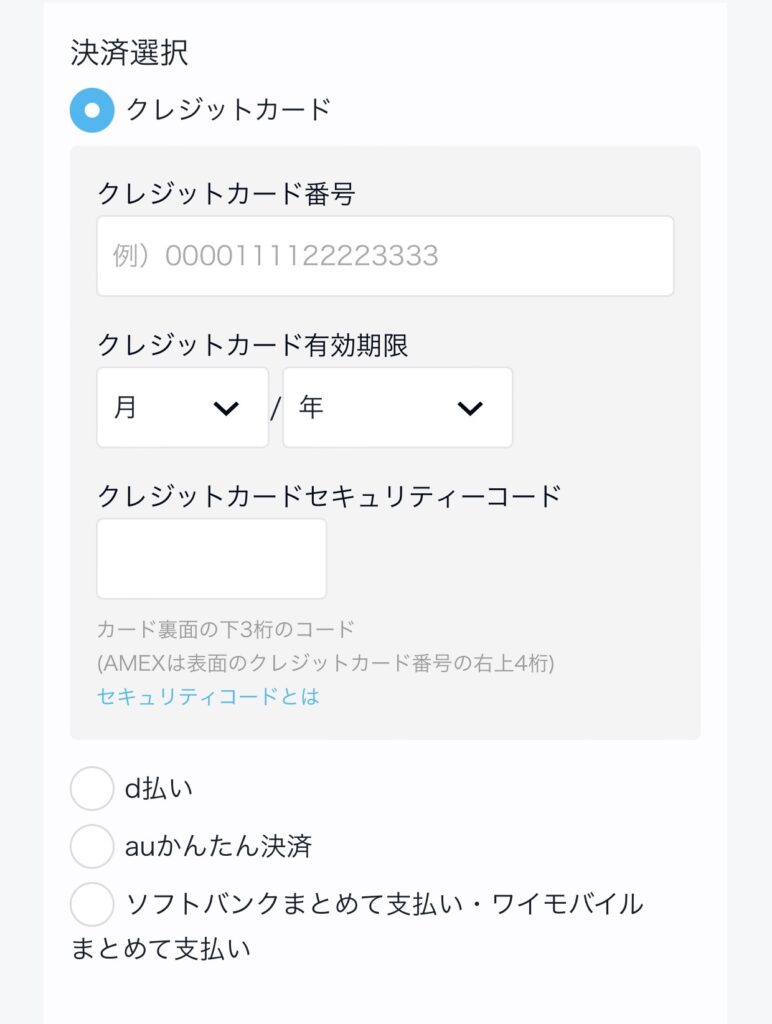Click the chevron arrow in 年 dropdown
Image resolution: width=772 pixels, height=1024 pixels.
tap(470, 408)
